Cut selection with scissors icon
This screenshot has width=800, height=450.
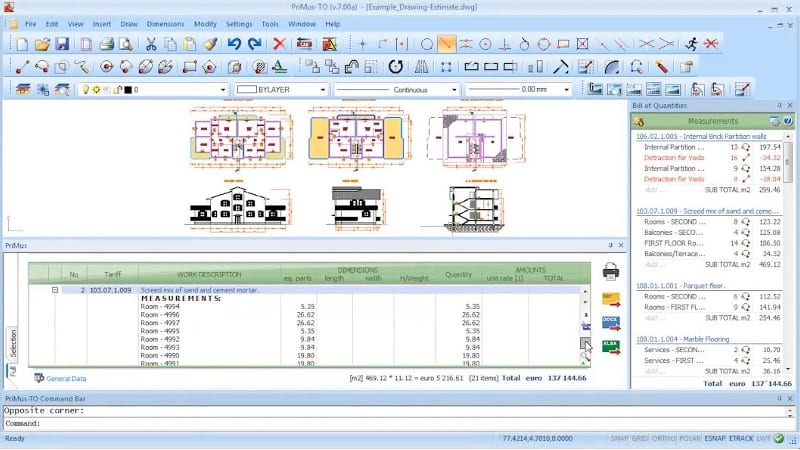(x=151, y=44)
